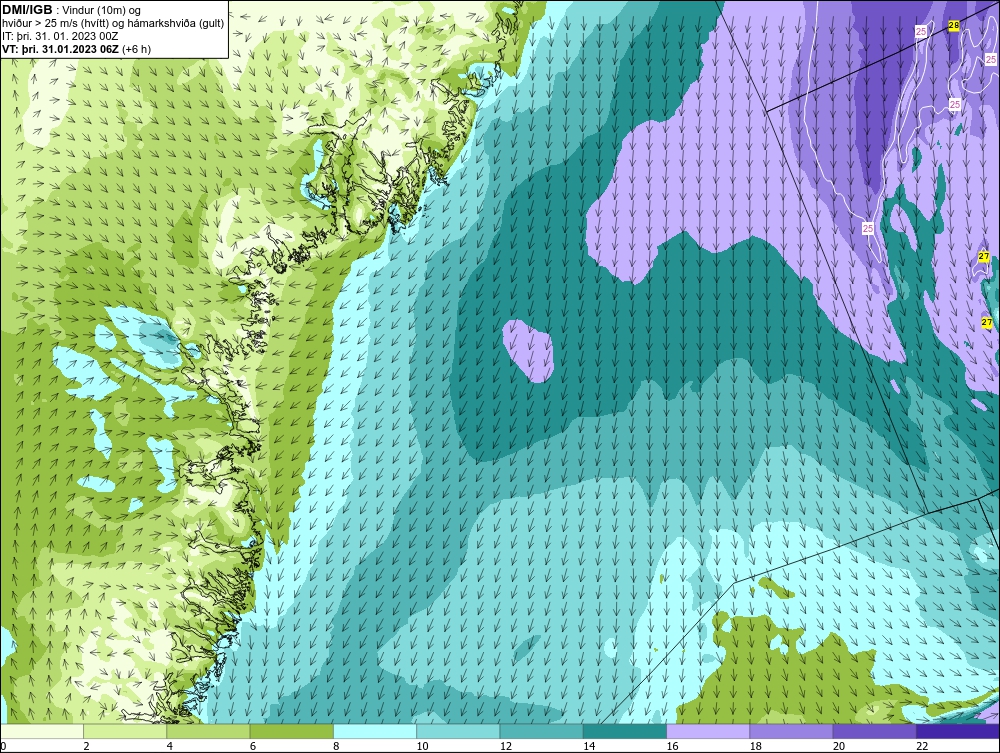Click the legend scale label 10
The width and height of the screenshot is (1000, 753).
pyautogui.click(x=422, y=747)
